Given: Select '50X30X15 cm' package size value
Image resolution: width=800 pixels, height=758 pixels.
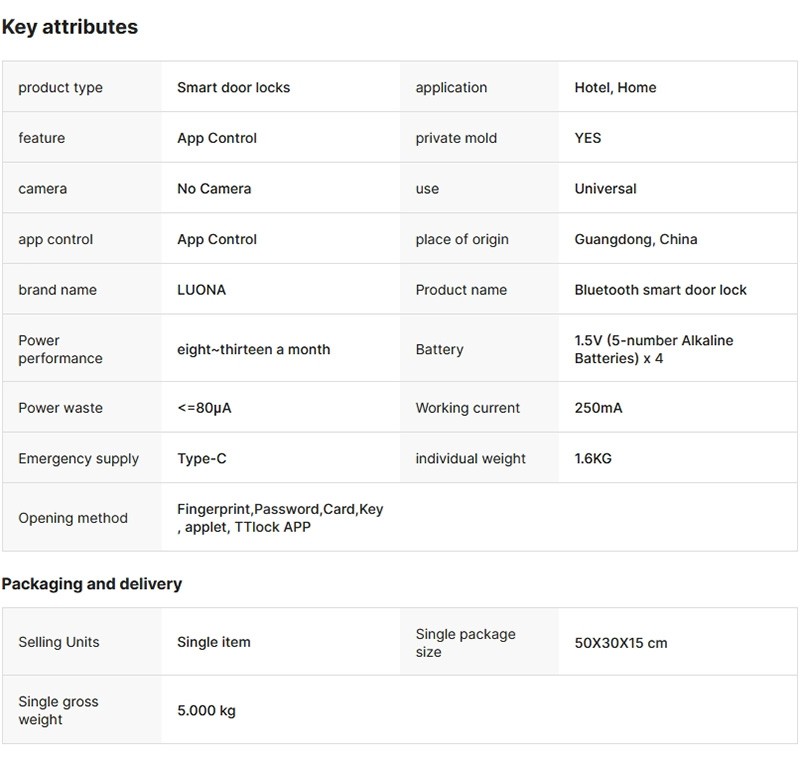Looking at the screenshot, I should tap(620, 643).
